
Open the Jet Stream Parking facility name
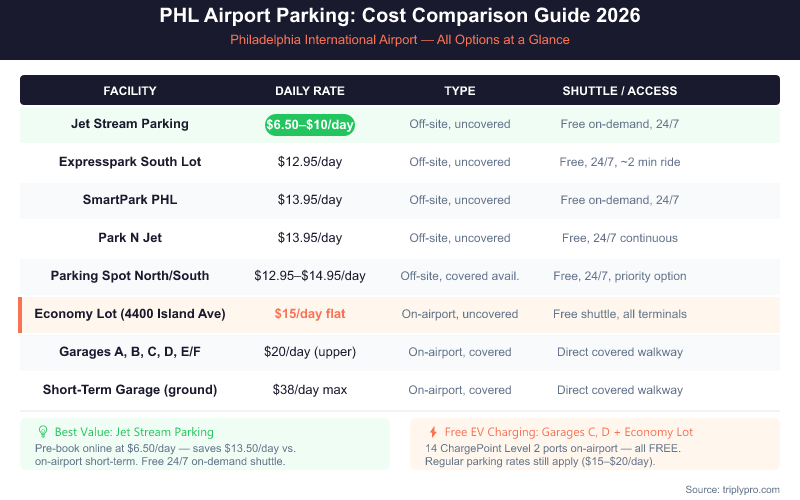tap(130, 125)
